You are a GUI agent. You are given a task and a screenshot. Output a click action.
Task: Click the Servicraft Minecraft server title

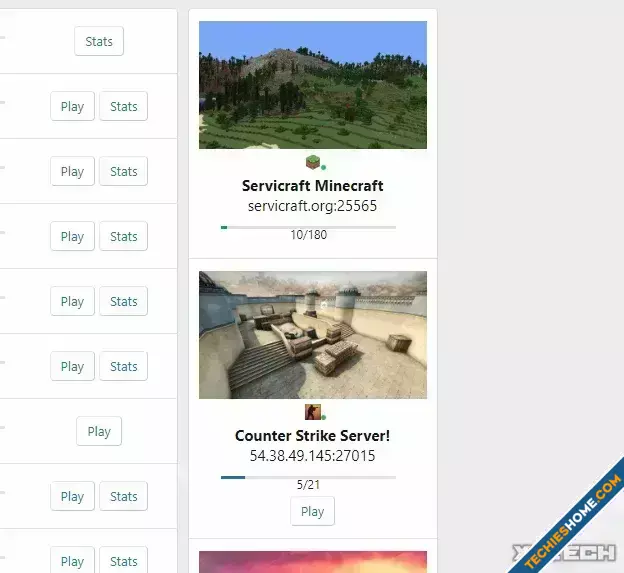pos(313,186)
